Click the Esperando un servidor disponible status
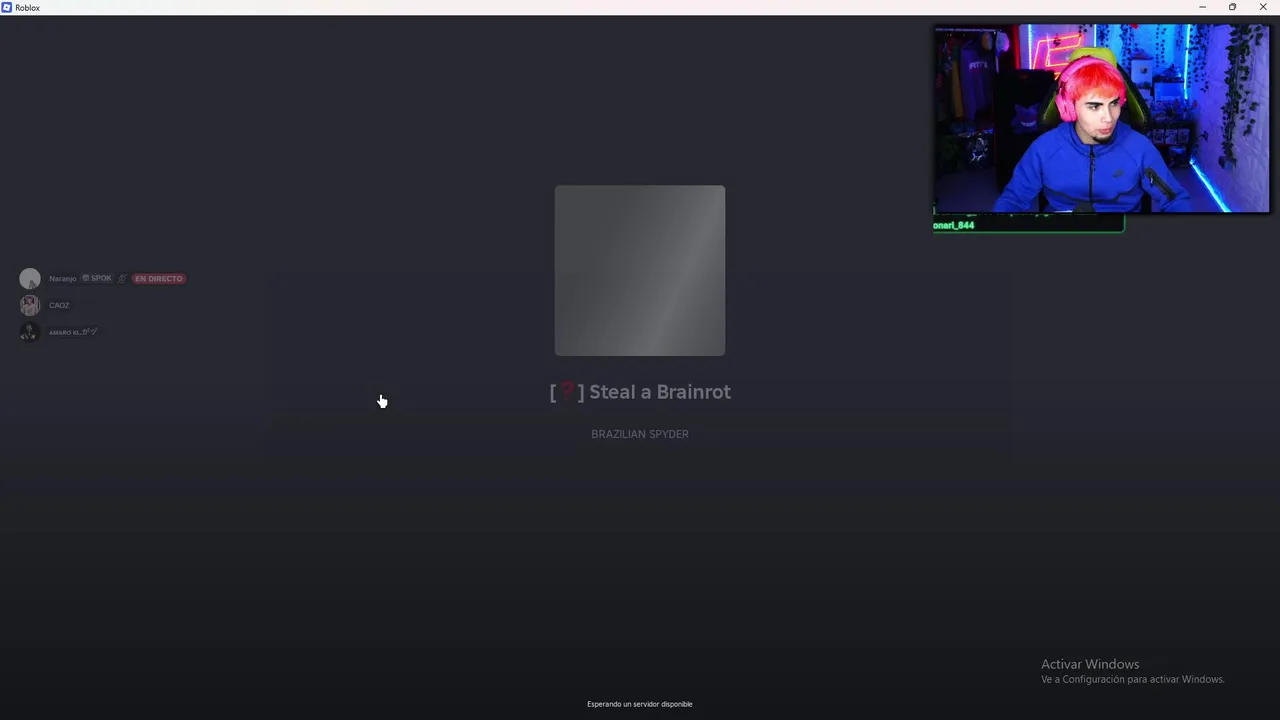 pyautogui.click(x=640, y=704)
